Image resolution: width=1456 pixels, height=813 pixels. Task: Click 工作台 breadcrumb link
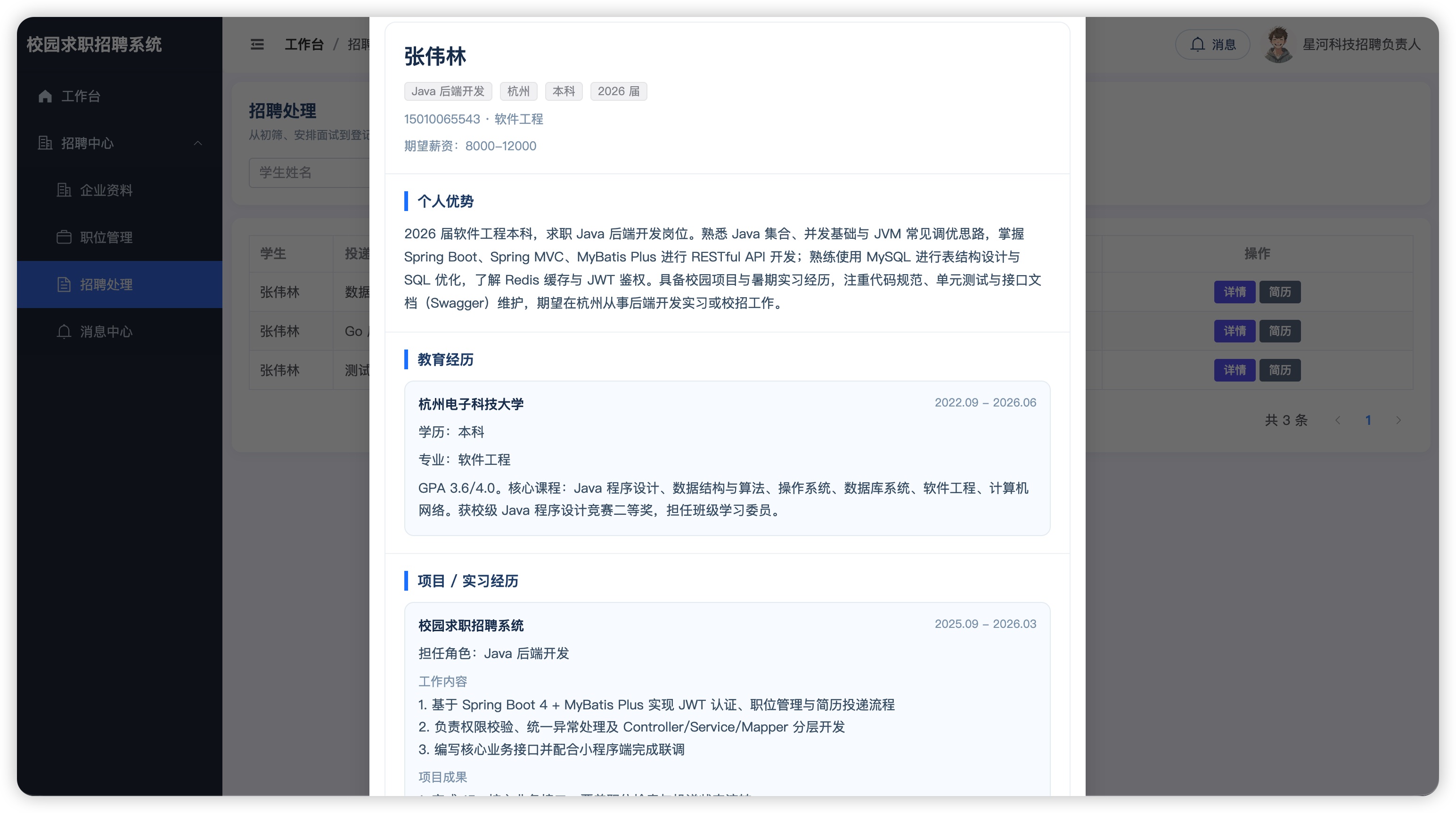coord(304,44)
